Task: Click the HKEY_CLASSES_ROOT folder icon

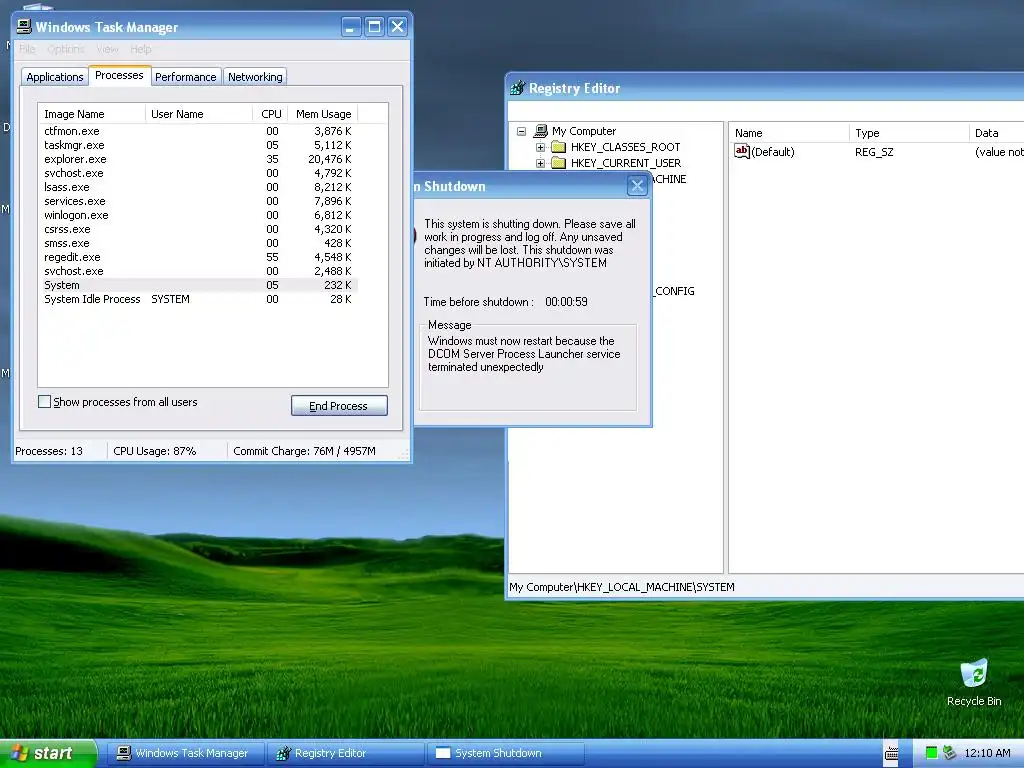Action: (x=558, y=147)
